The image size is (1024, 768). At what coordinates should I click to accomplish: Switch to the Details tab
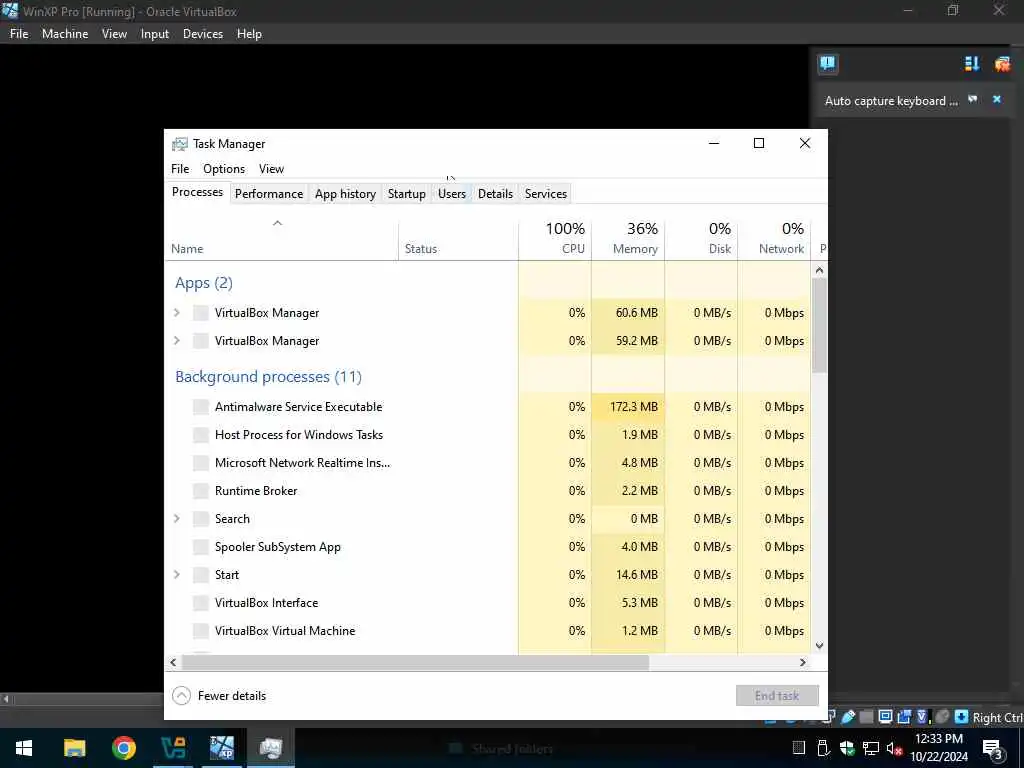(x=495, y=194)
